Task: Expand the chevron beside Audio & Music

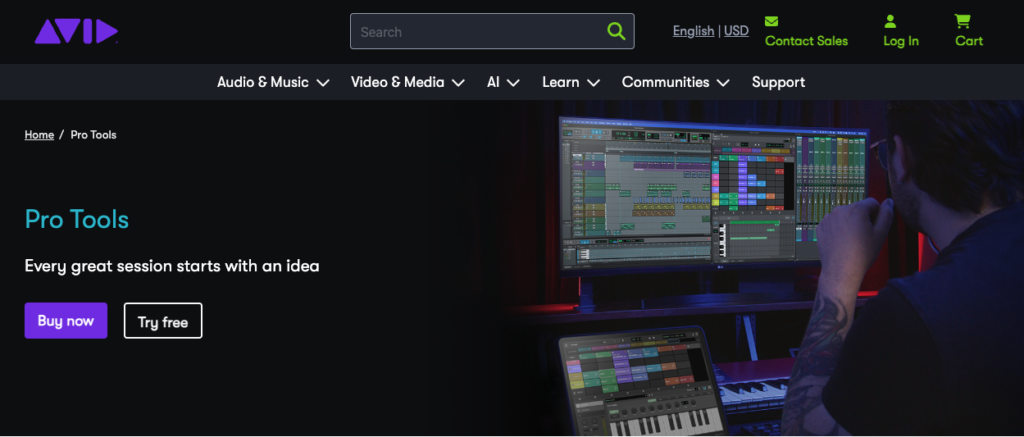Action: point(323,83)
